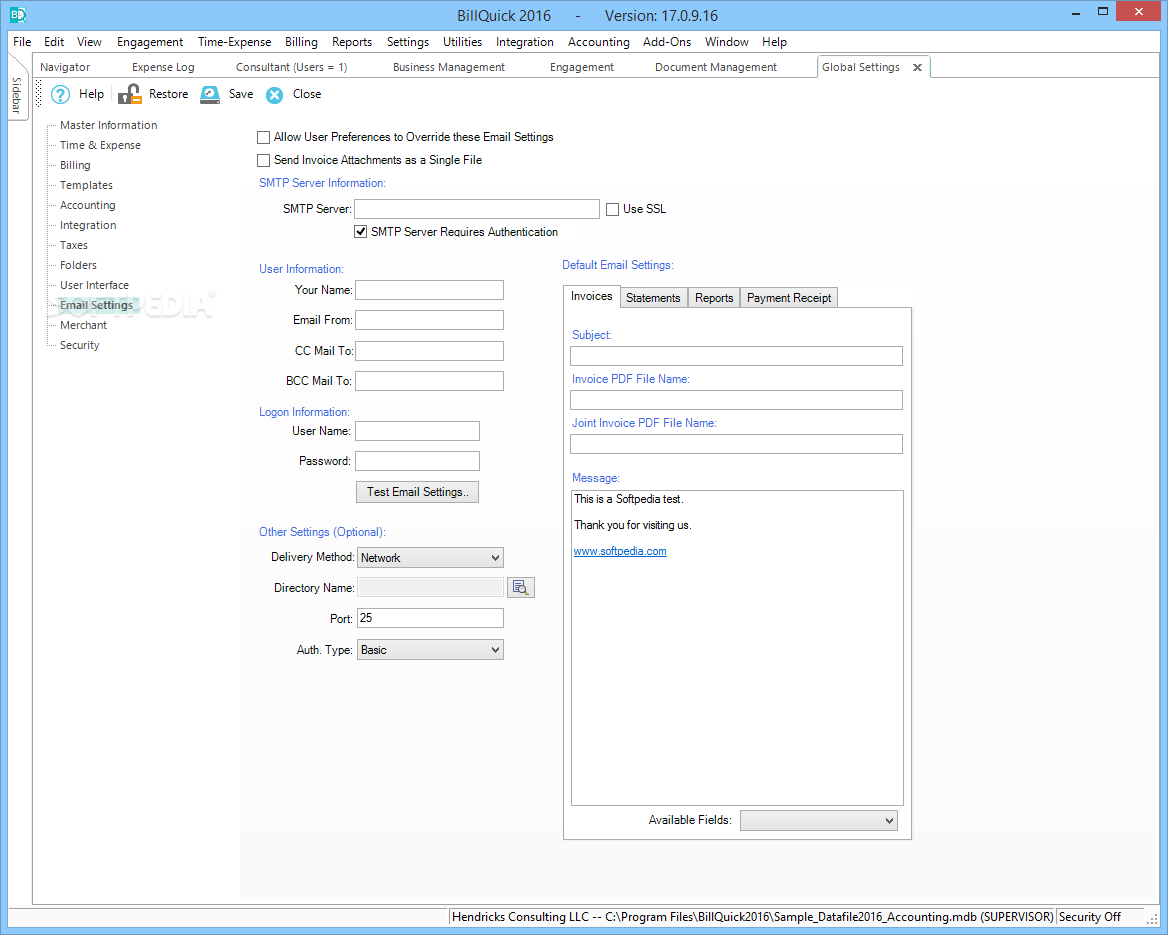Switch to the Expense Log tab
This screenshot has height=935, width=1168.
163,67
